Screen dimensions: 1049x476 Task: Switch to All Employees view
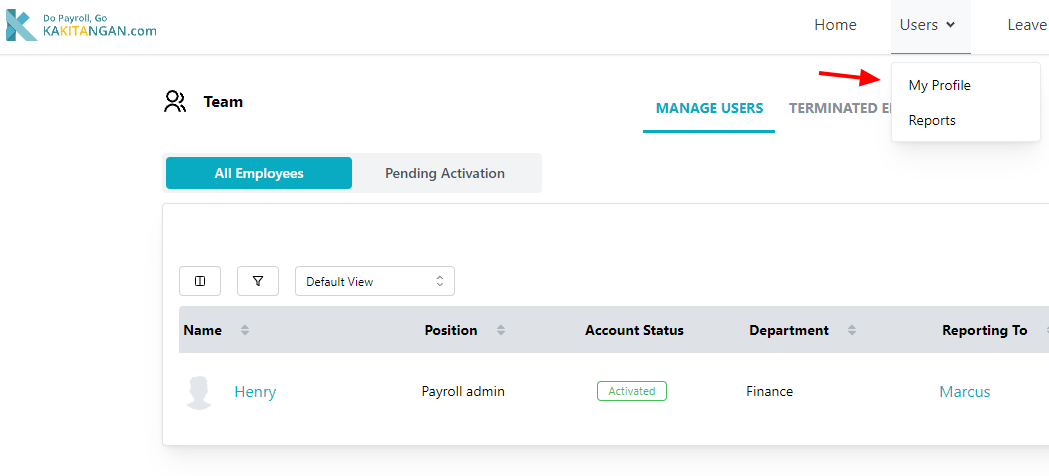coord(259,173)
